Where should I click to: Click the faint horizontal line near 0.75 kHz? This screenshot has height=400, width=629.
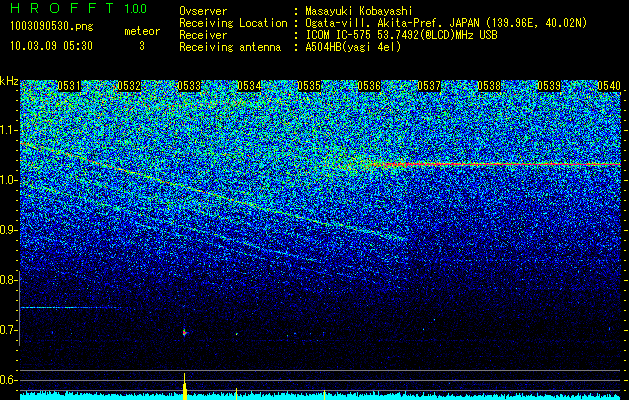tap(70, 307)
